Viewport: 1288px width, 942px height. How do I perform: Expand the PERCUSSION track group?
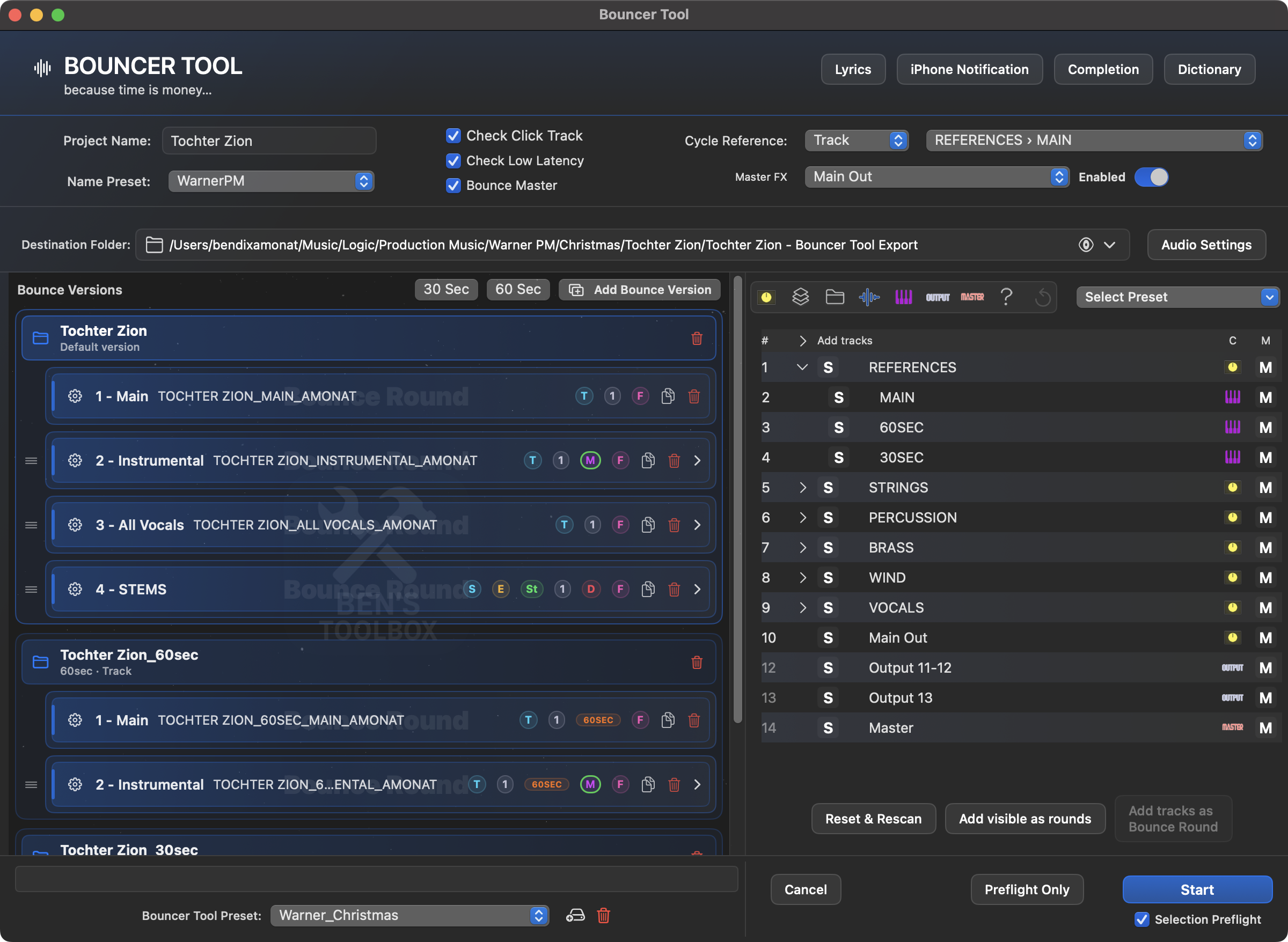[x=802, y=517]
